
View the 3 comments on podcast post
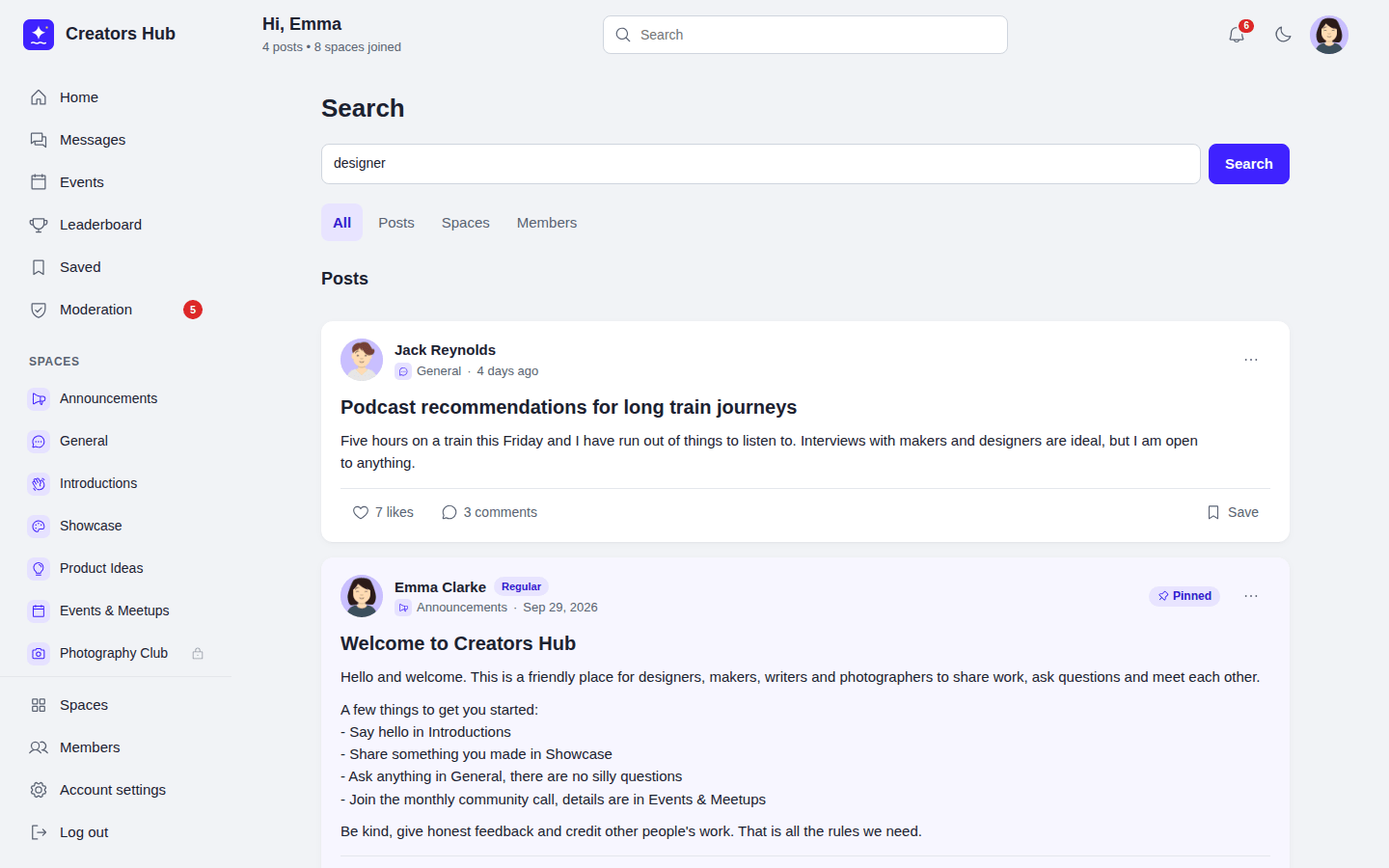[490, 512]
